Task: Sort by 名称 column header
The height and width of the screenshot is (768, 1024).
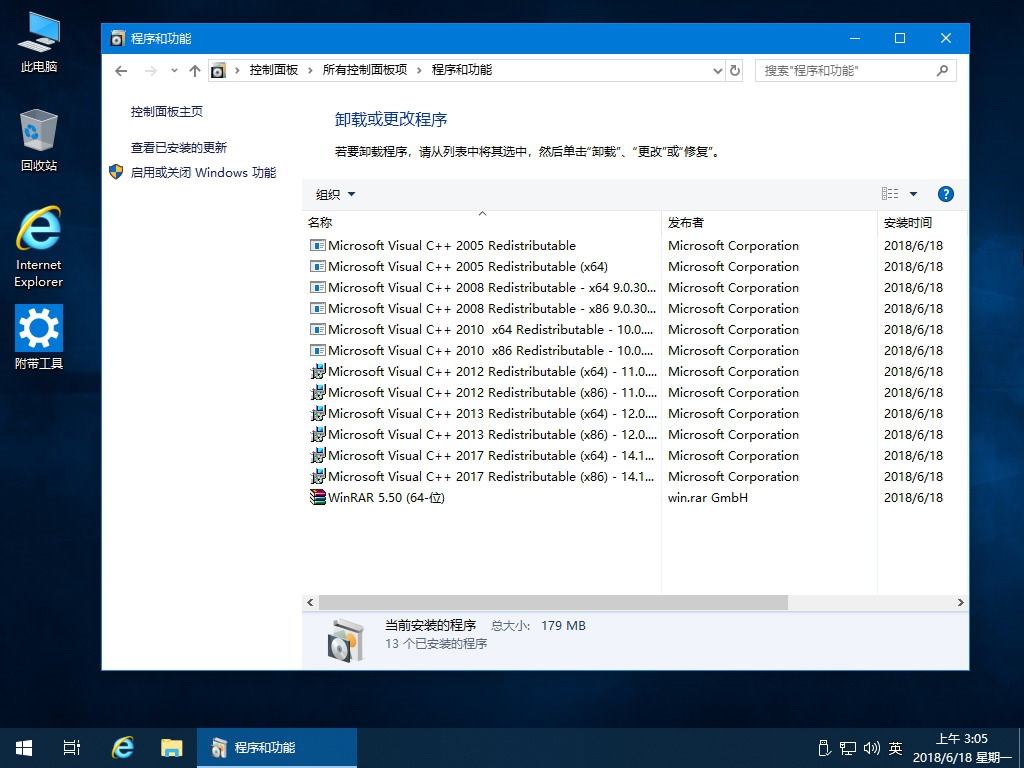Action: tap(482, 223)
